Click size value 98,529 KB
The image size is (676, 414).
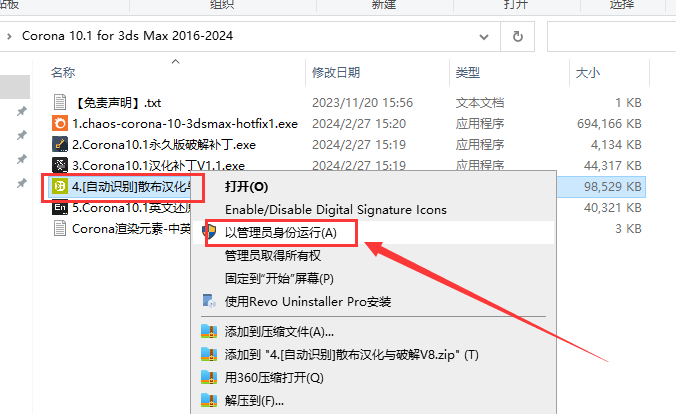point(613,187)
